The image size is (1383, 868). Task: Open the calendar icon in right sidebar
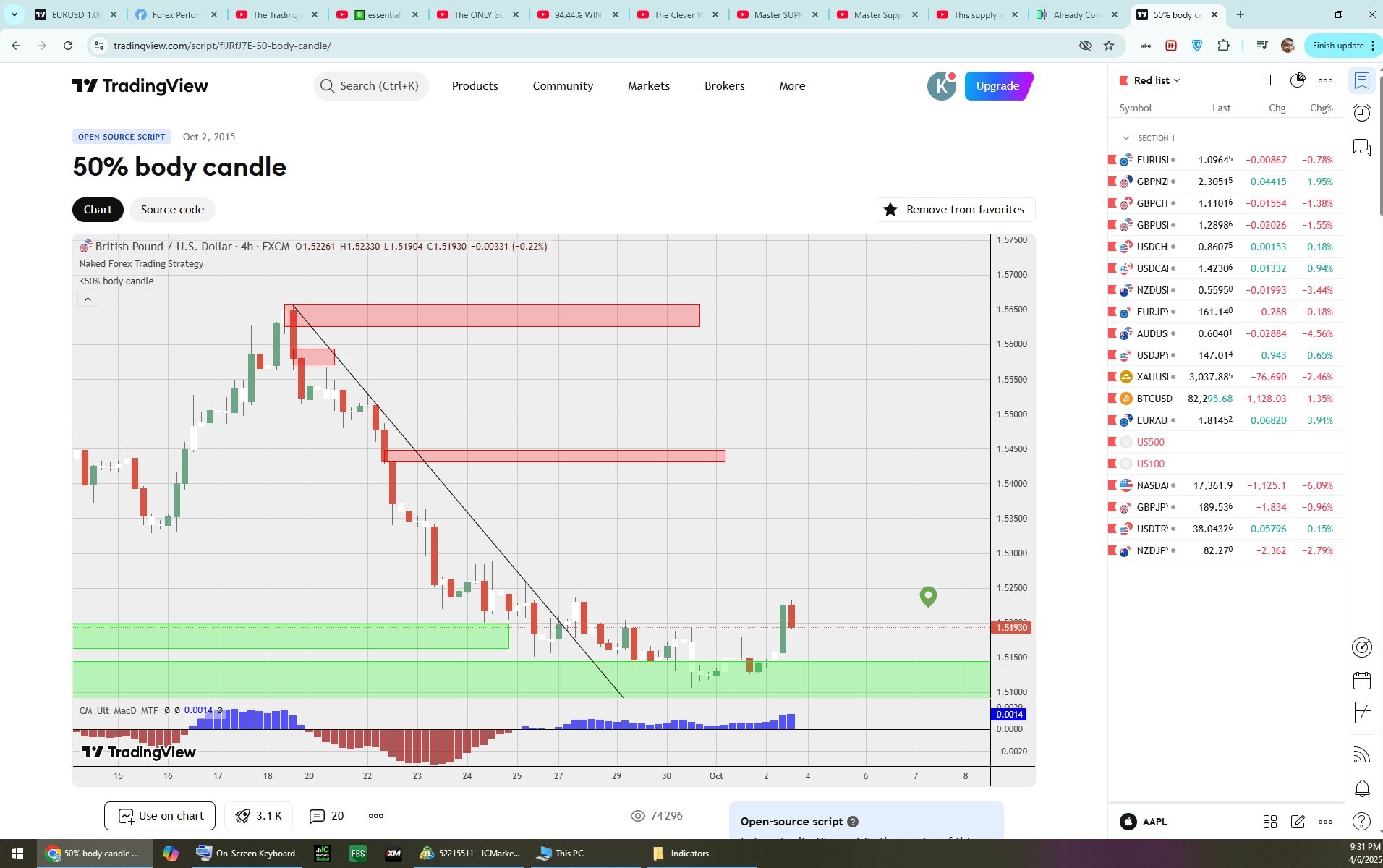[x=1362, y=680]
